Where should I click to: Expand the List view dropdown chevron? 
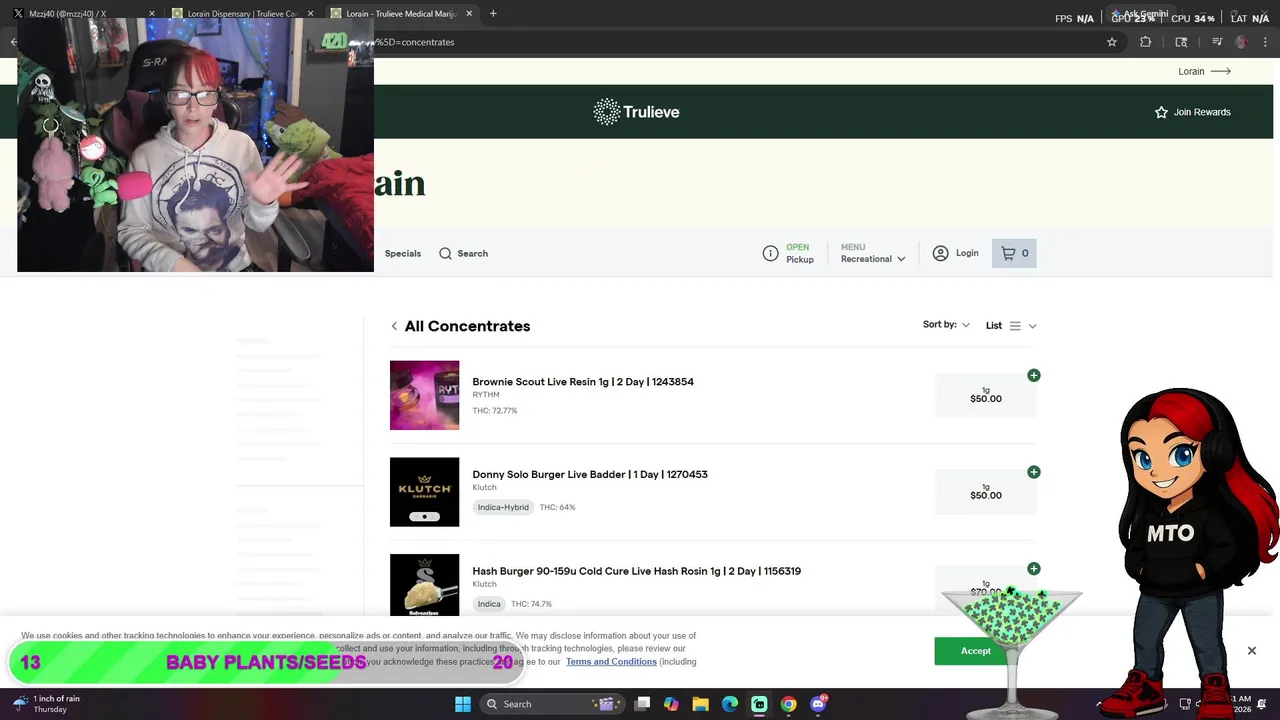pos(1032,326)
